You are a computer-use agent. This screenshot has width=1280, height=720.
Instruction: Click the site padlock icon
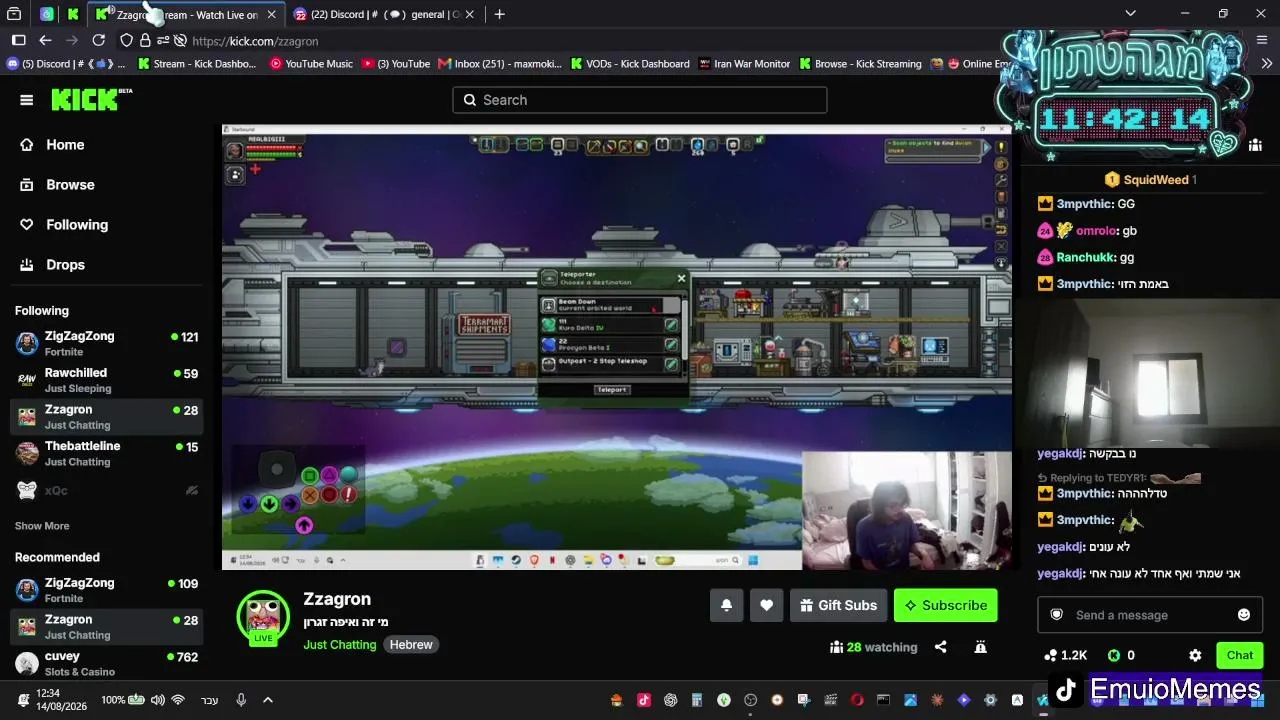click(x=145, y=41)
